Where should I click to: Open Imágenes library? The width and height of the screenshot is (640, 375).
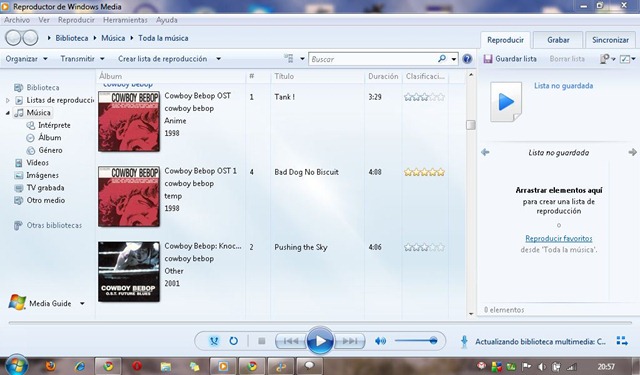36,175
